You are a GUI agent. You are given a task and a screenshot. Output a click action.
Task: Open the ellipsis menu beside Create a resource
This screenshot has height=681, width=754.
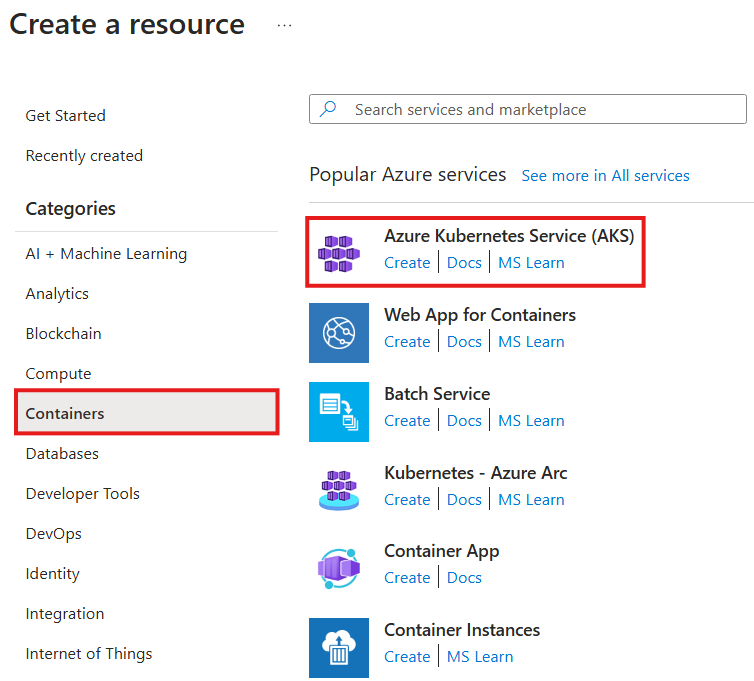click(x=285, y=26)
